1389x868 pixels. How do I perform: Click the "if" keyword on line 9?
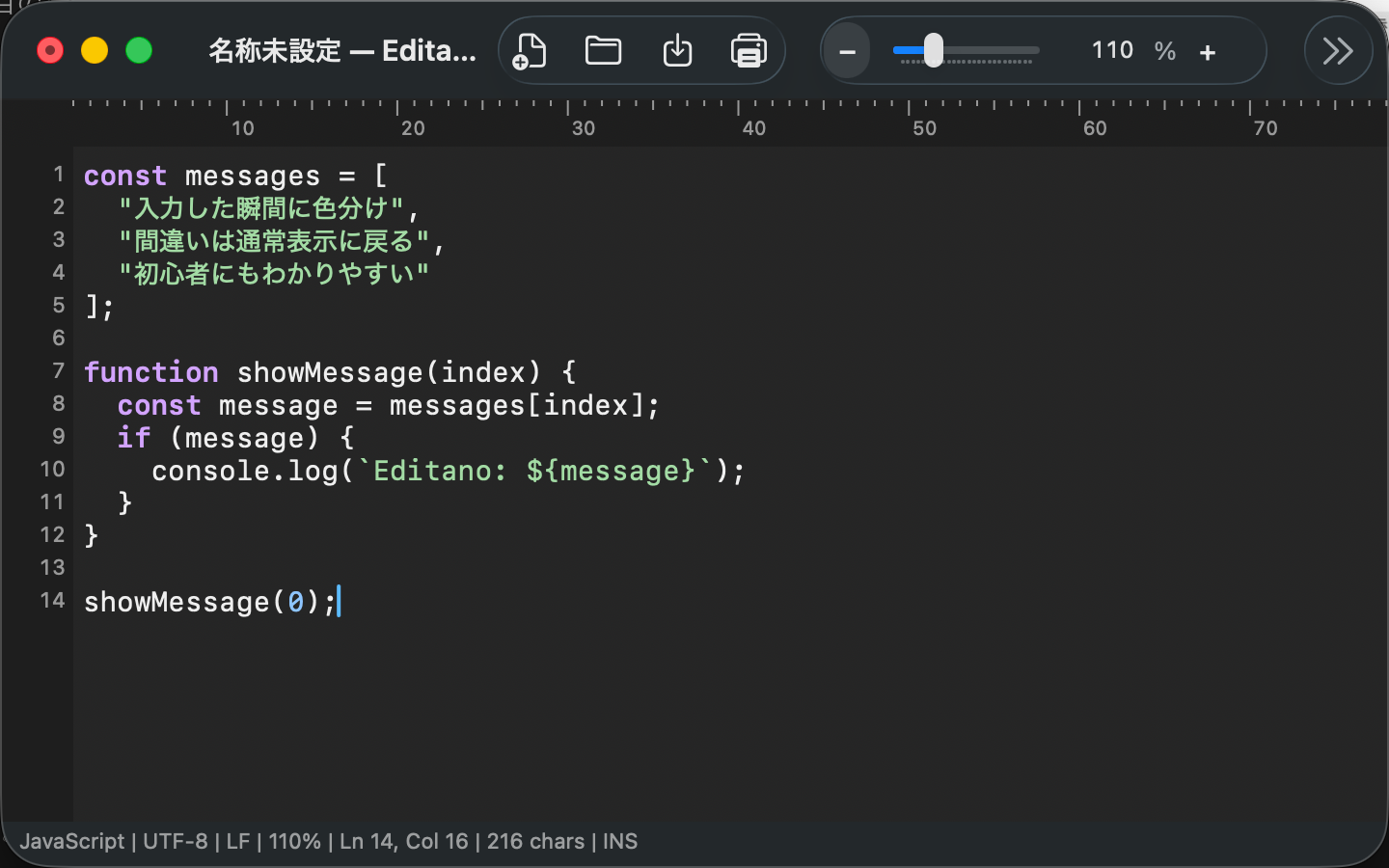pos(134,438)
